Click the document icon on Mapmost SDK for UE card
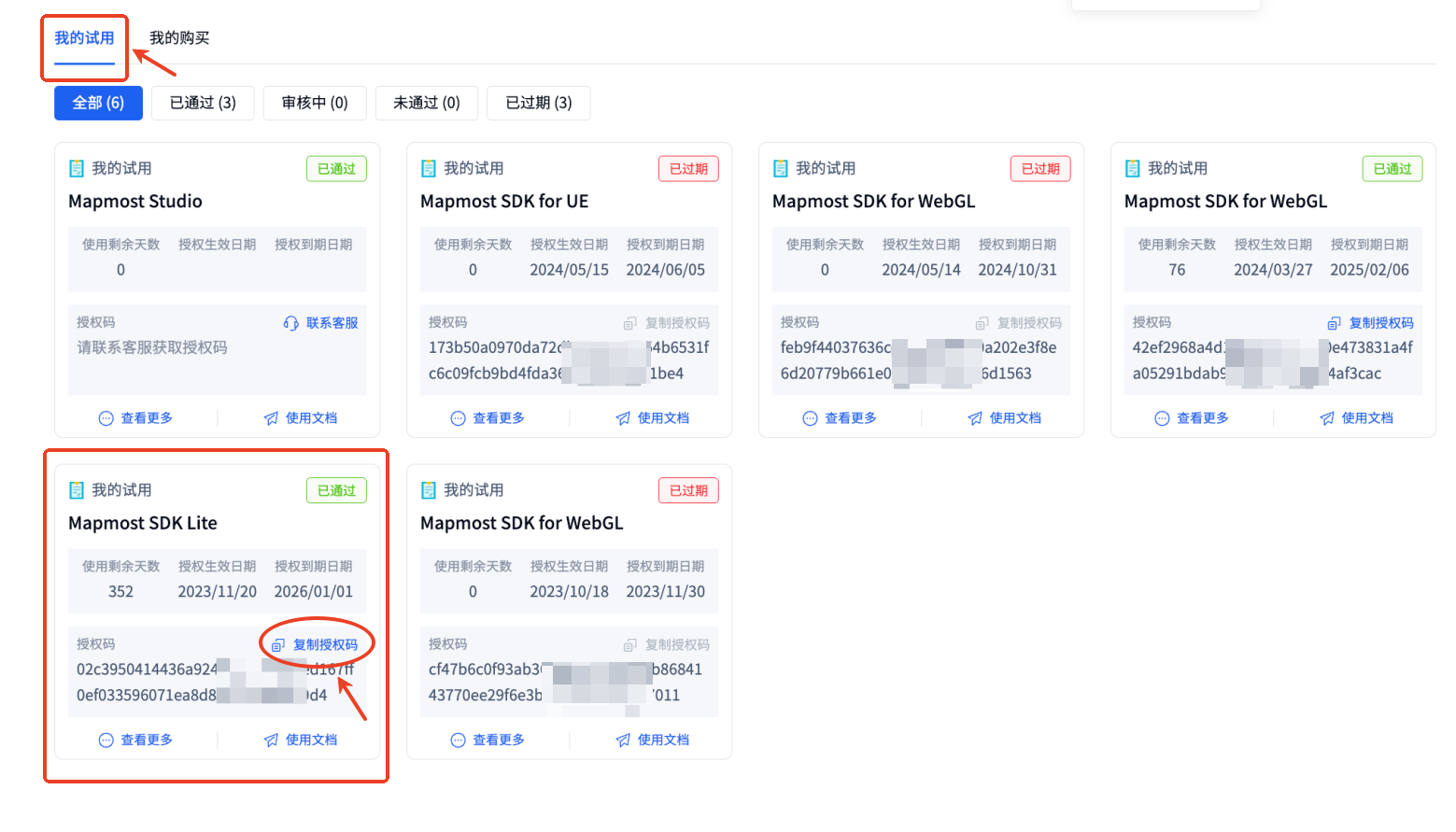Viewport: 1456px width, 832px height. click(429, 168)
